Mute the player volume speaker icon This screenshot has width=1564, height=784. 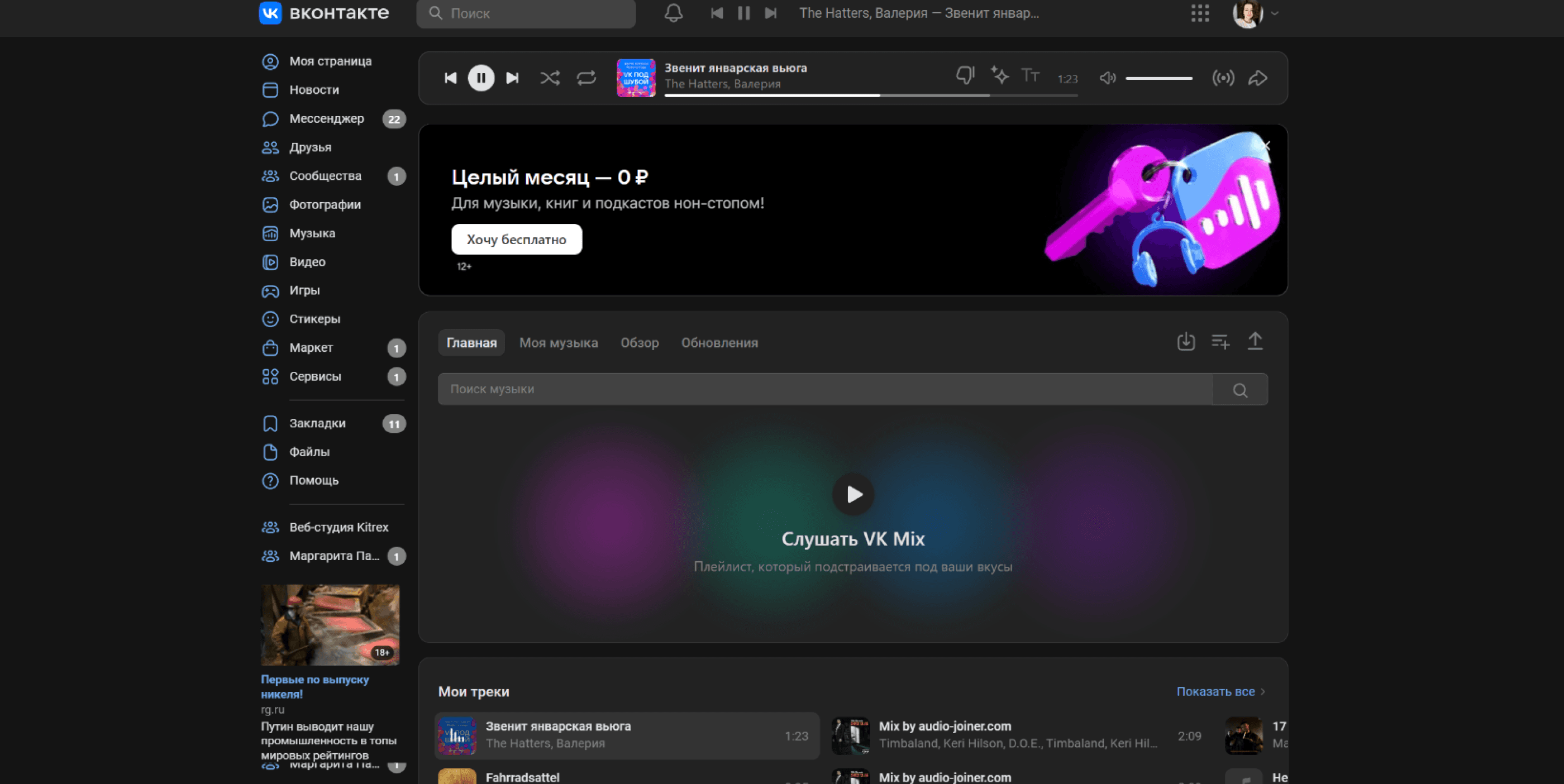point(1108,78)
